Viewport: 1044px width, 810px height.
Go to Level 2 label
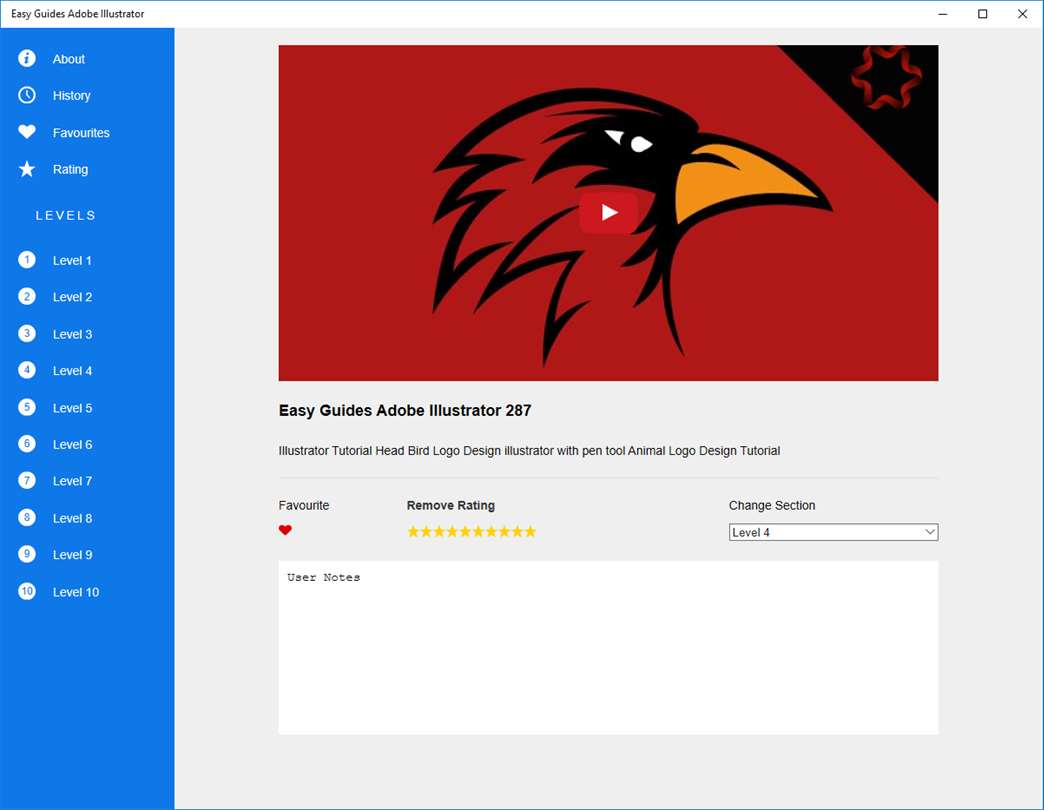72,298
